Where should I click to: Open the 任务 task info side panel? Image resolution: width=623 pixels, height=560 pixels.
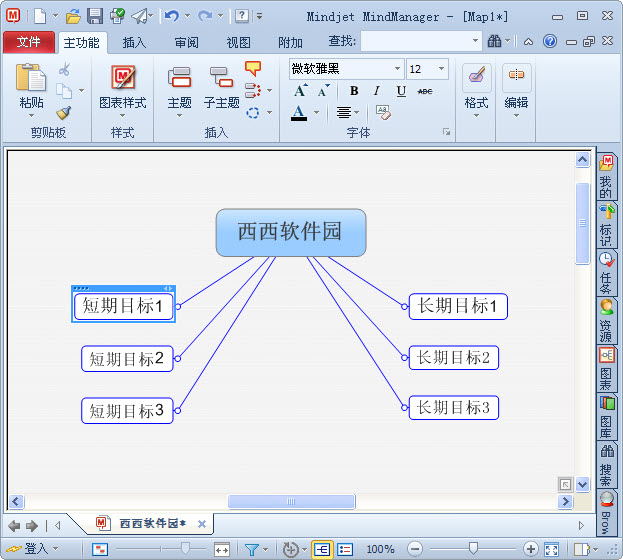[606, 273]
